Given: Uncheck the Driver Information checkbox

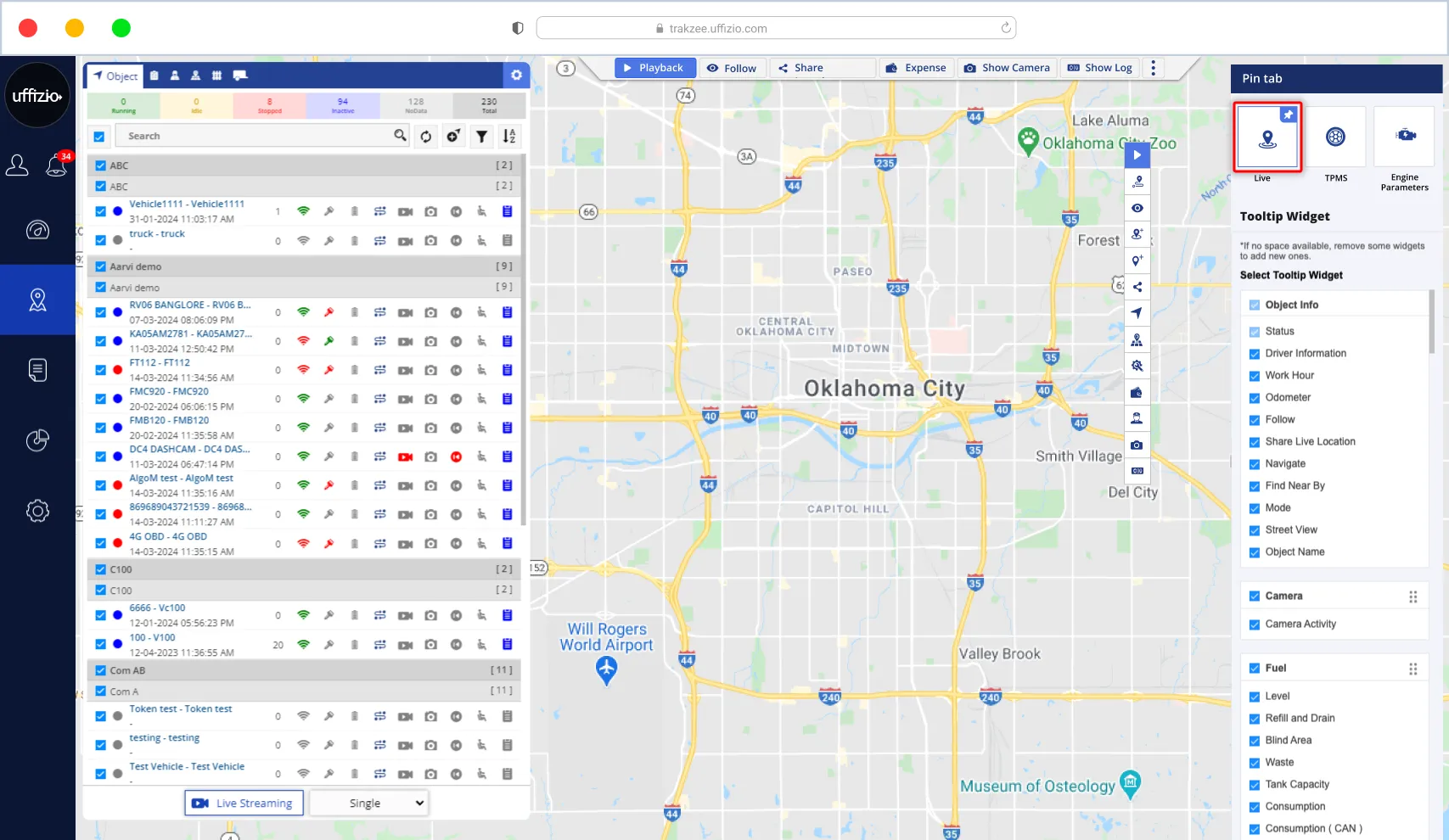Looking at the screenshot, I should 1255,354.
